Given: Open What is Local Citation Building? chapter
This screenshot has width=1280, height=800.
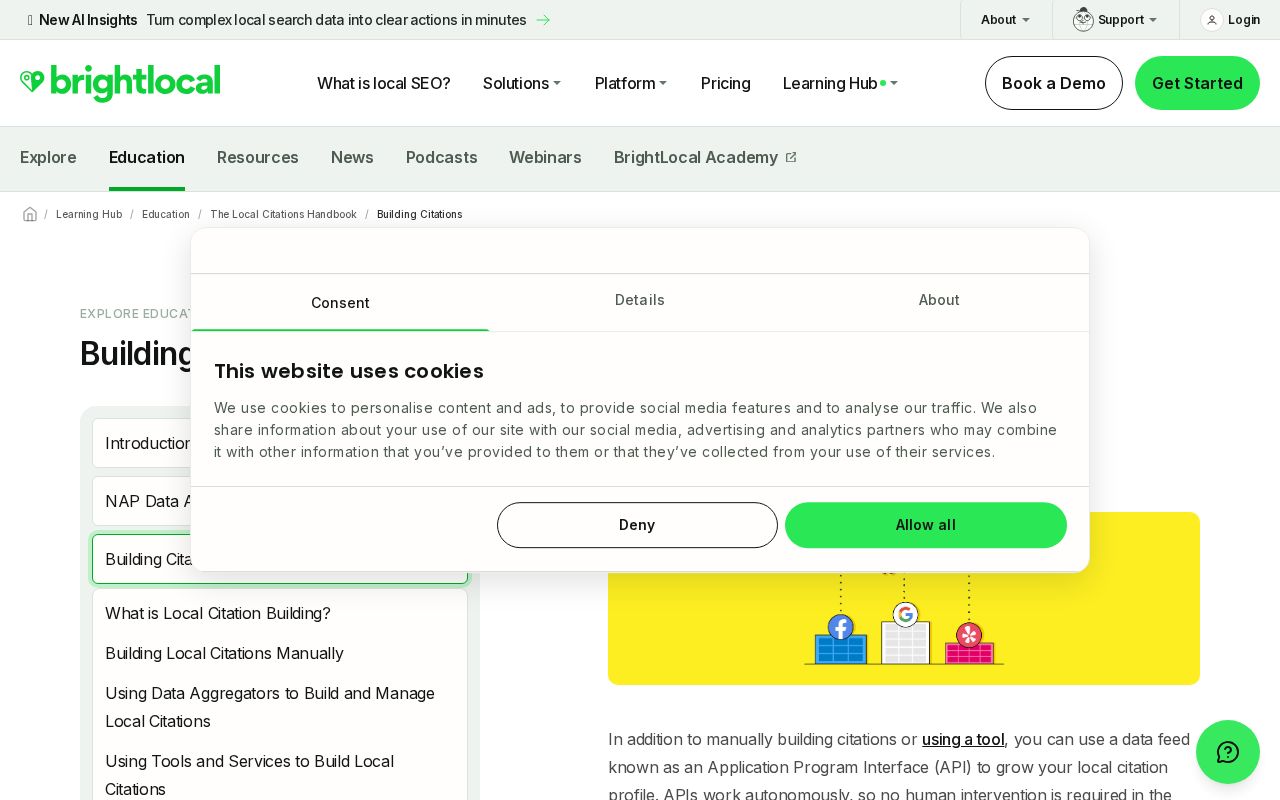Looking at the screenshot, I should (218, 613).
